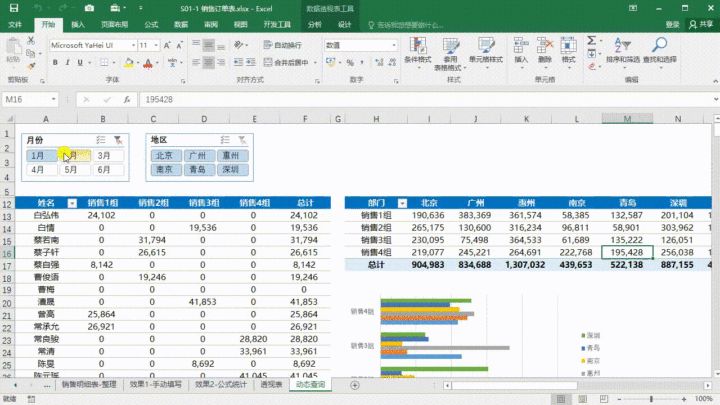Decrease font size with the smaller A icon
720x405 pixels.
click(179, 45)
